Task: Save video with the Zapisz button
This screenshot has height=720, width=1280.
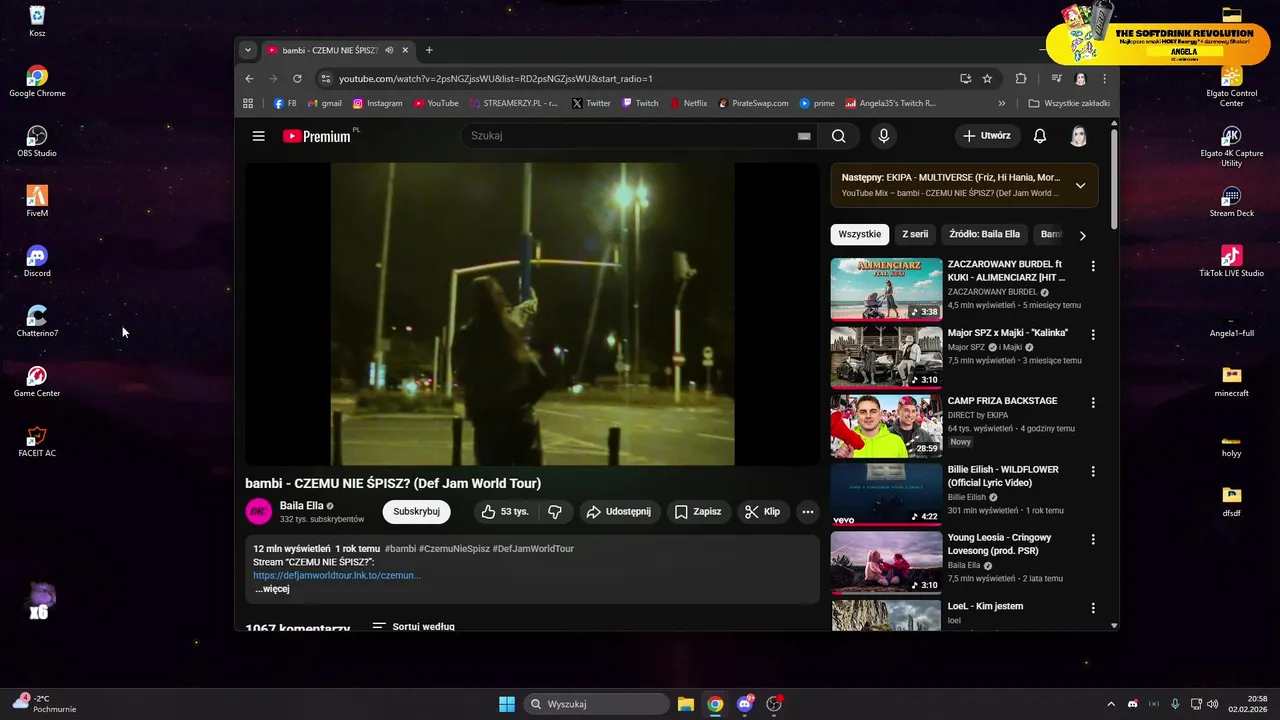Action: click(x=697, y=512)
